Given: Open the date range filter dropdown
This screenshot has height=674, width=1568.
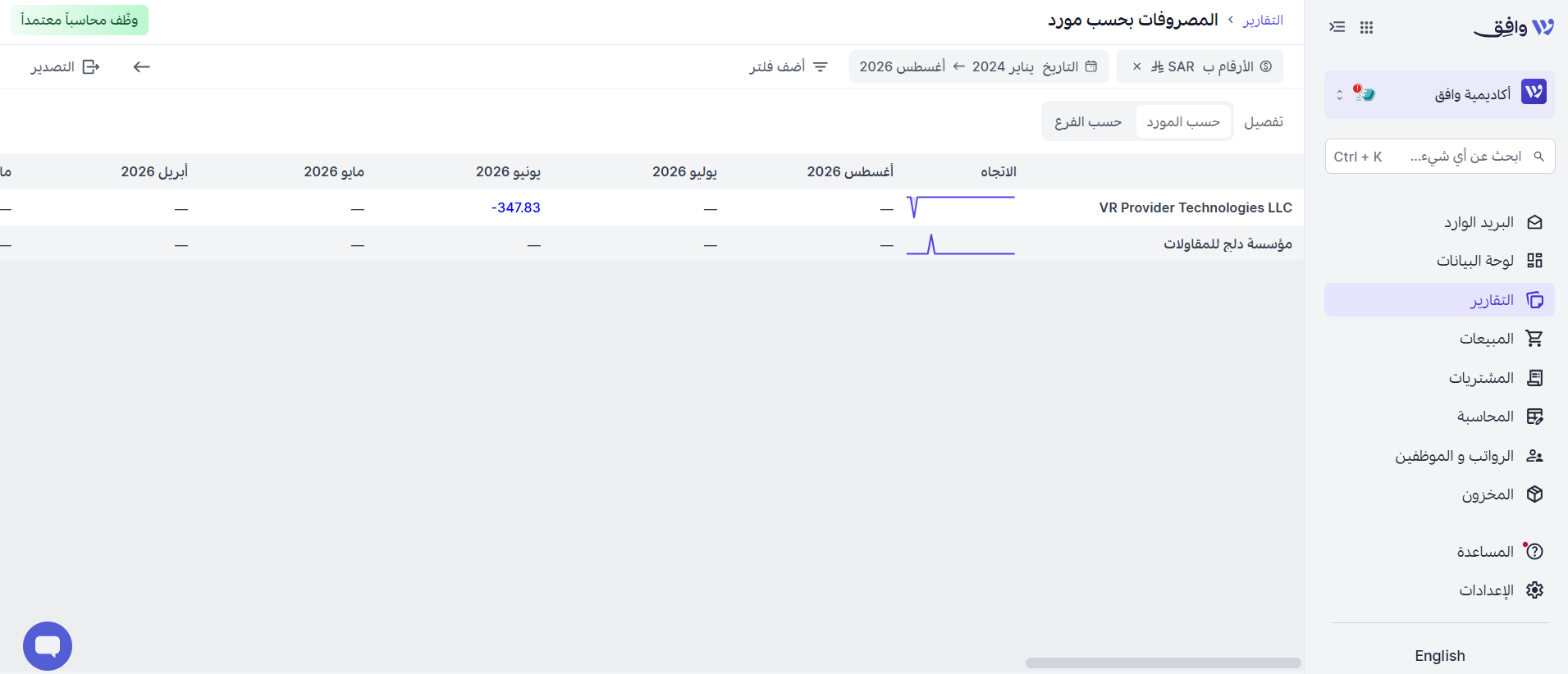Looking at the screenshot, I should [978, 66].
